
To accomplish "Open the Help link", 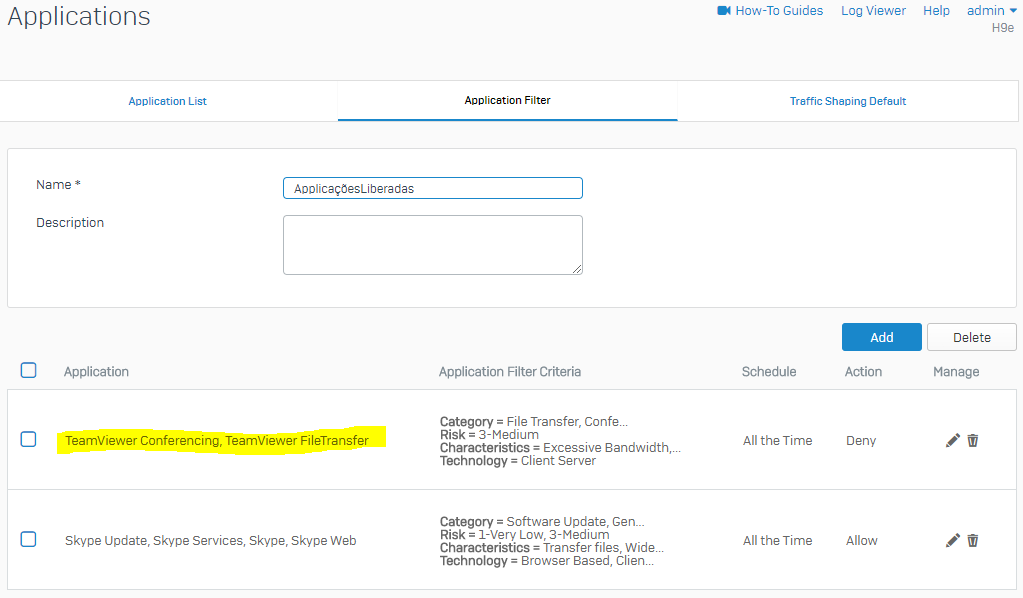I will [x=936, y=10].
